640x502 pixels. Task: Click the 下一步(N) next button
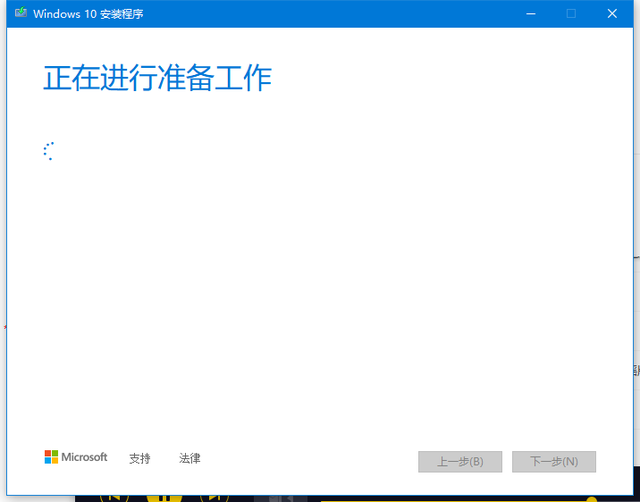point(554,462)
